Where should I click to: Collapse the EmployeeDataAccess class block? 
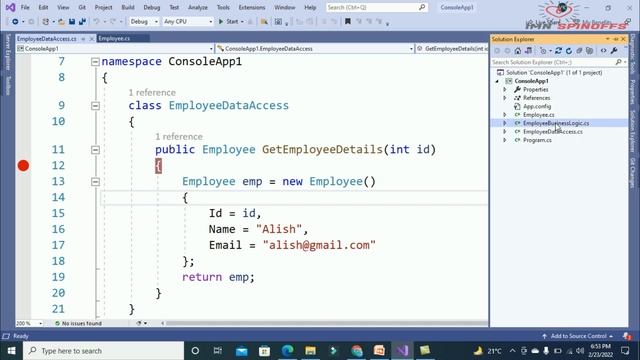[95, 106]
